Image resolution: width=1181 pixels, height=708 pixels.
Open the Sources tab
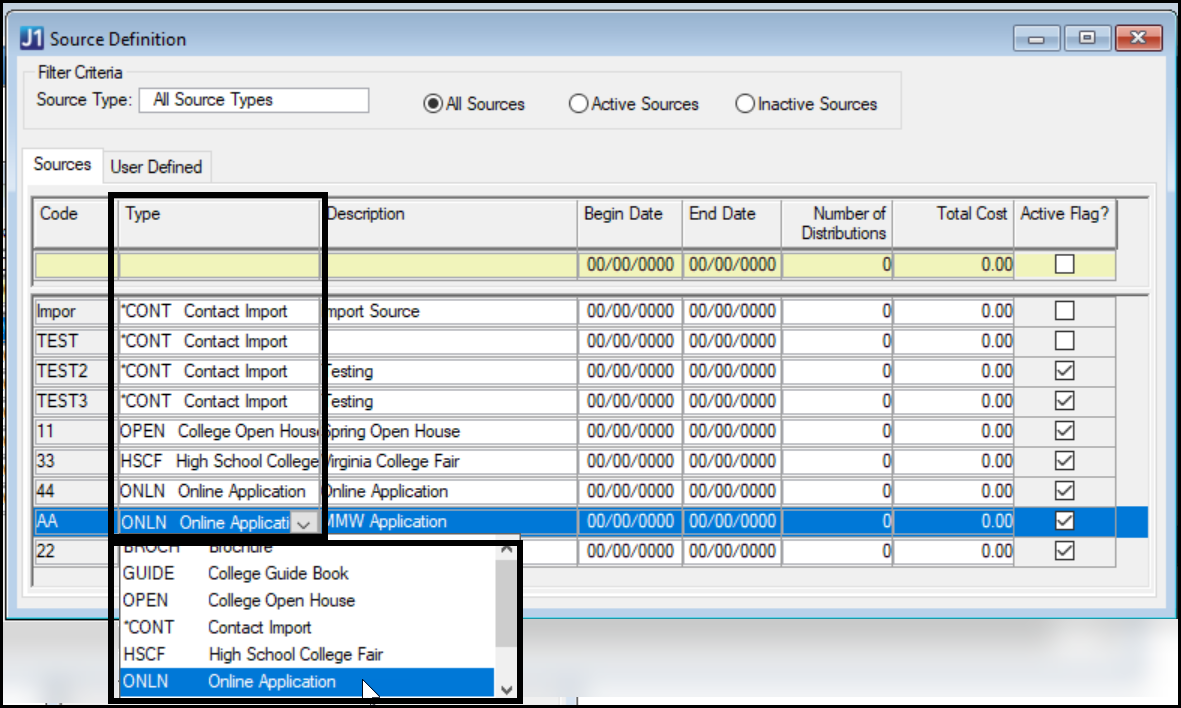pyautogui.click(x=62, y=165)
